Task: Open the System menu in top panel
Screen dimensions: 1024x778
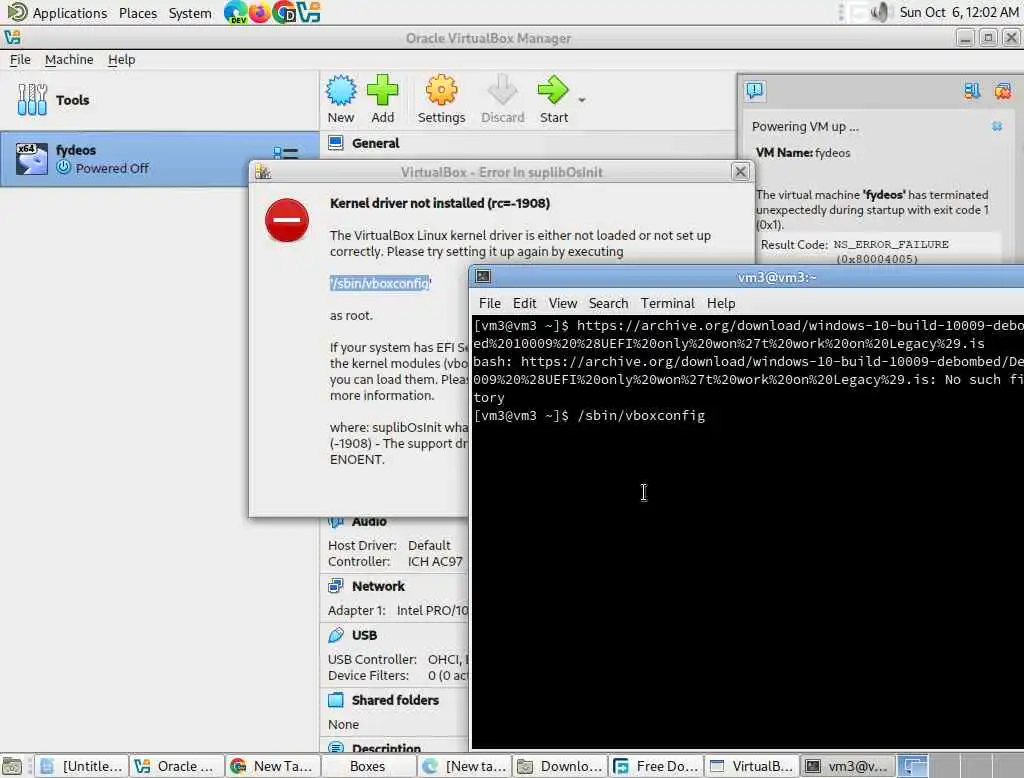Action: [190, 13]
